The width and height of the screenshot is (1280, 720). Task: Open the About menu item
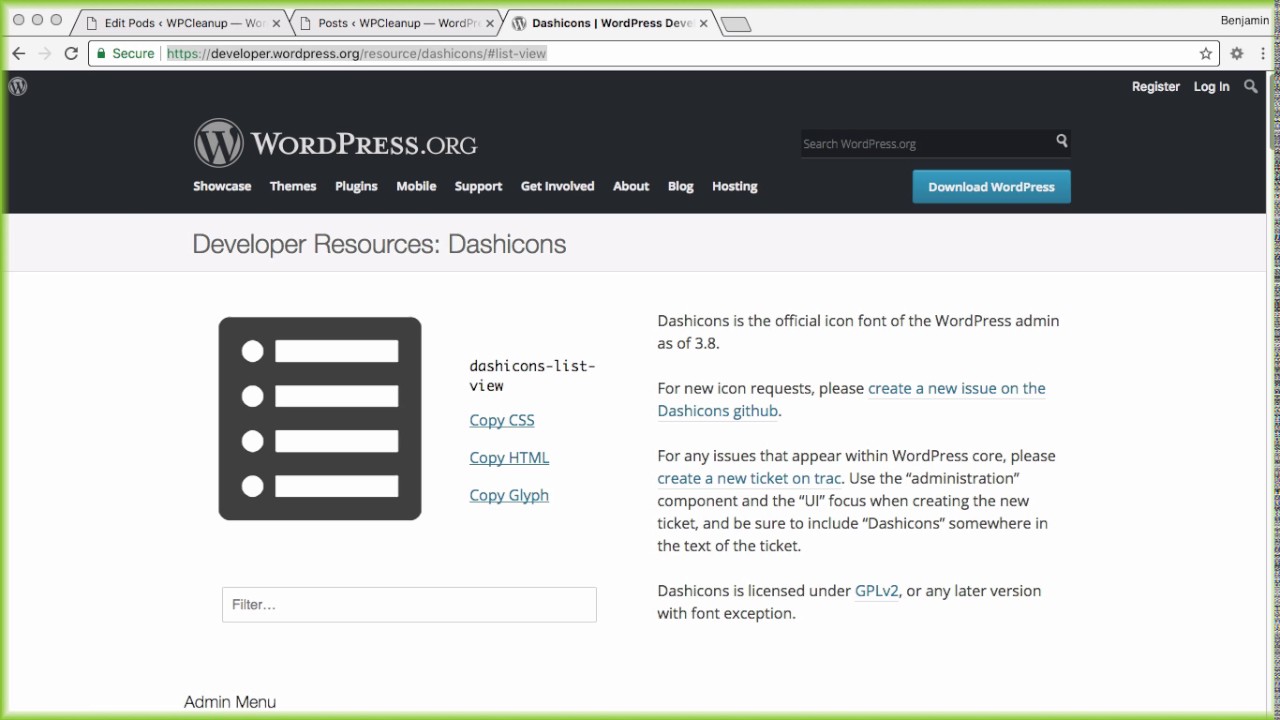[631, 187]
